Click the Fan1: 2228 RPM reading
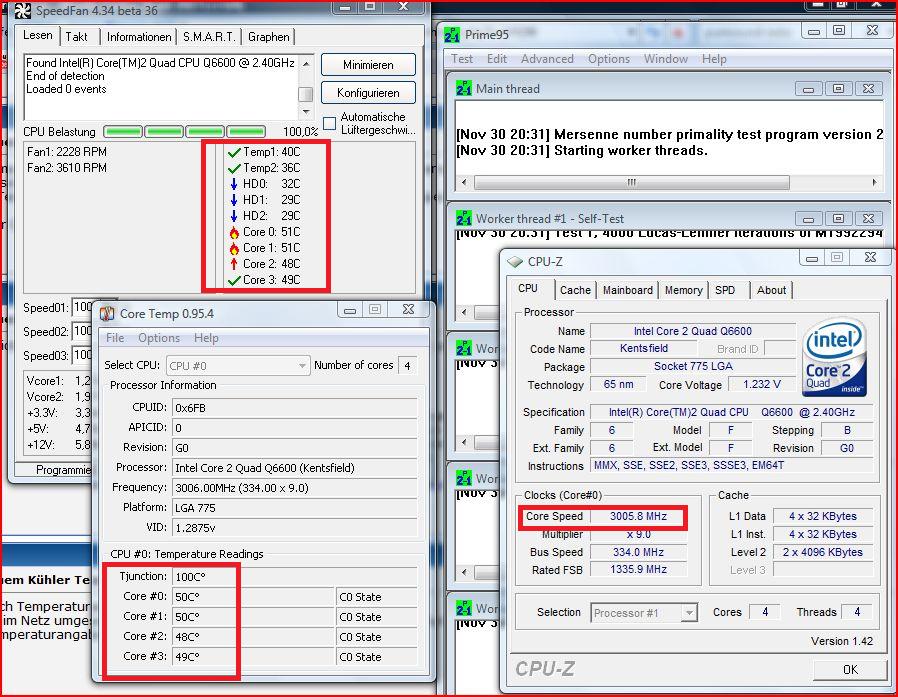 point(66,152)
